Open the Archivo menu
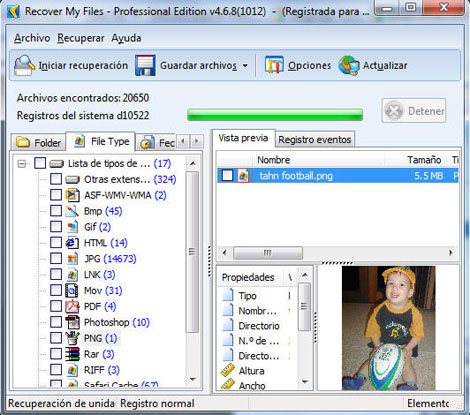Viewport: 470px width, 415px height. click(x=32, y=38)
